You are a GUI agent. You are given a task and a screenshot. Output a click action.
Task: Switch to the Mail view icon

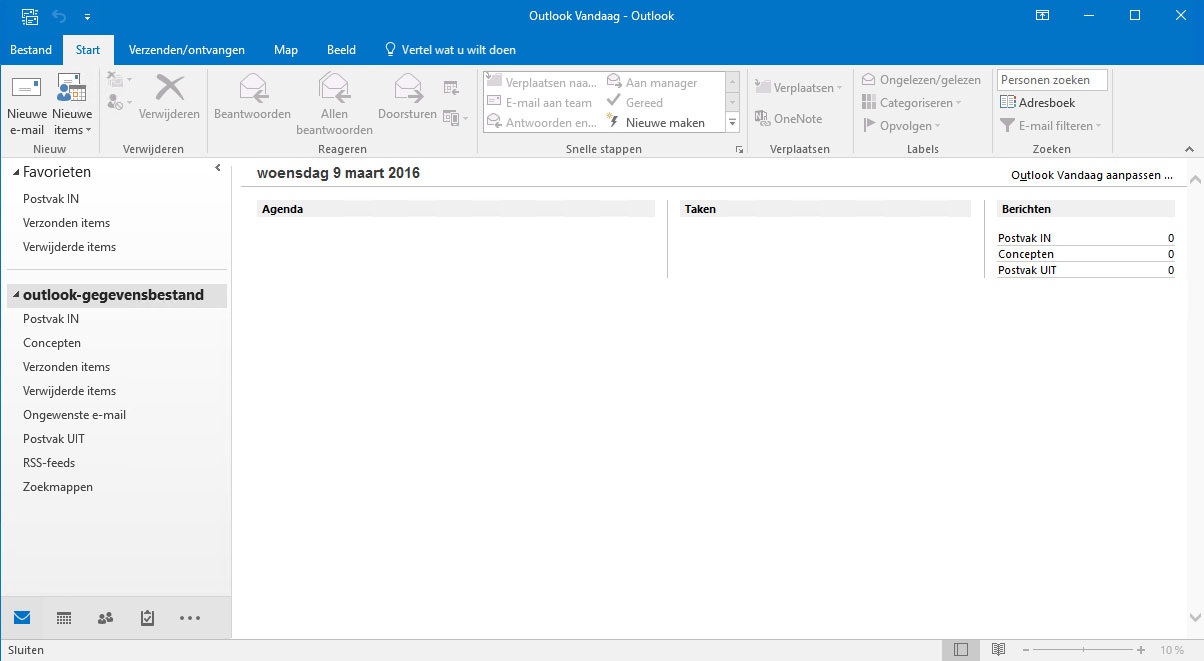pos(22,618)
